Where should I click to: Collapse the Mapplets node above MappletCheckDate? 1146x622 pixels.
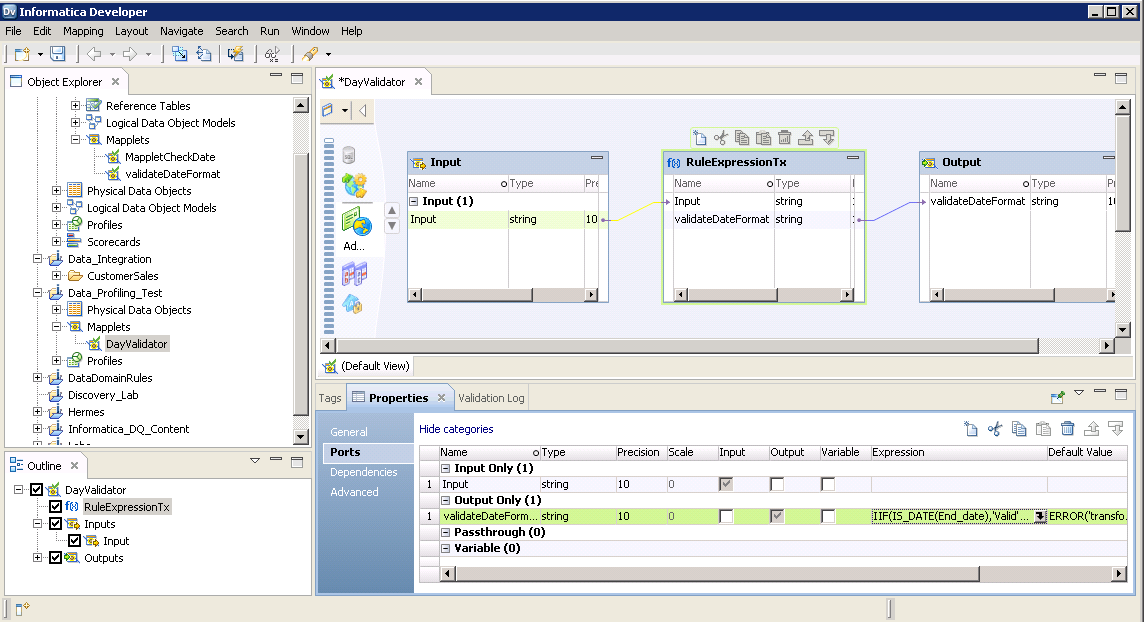tap(75, 139)
